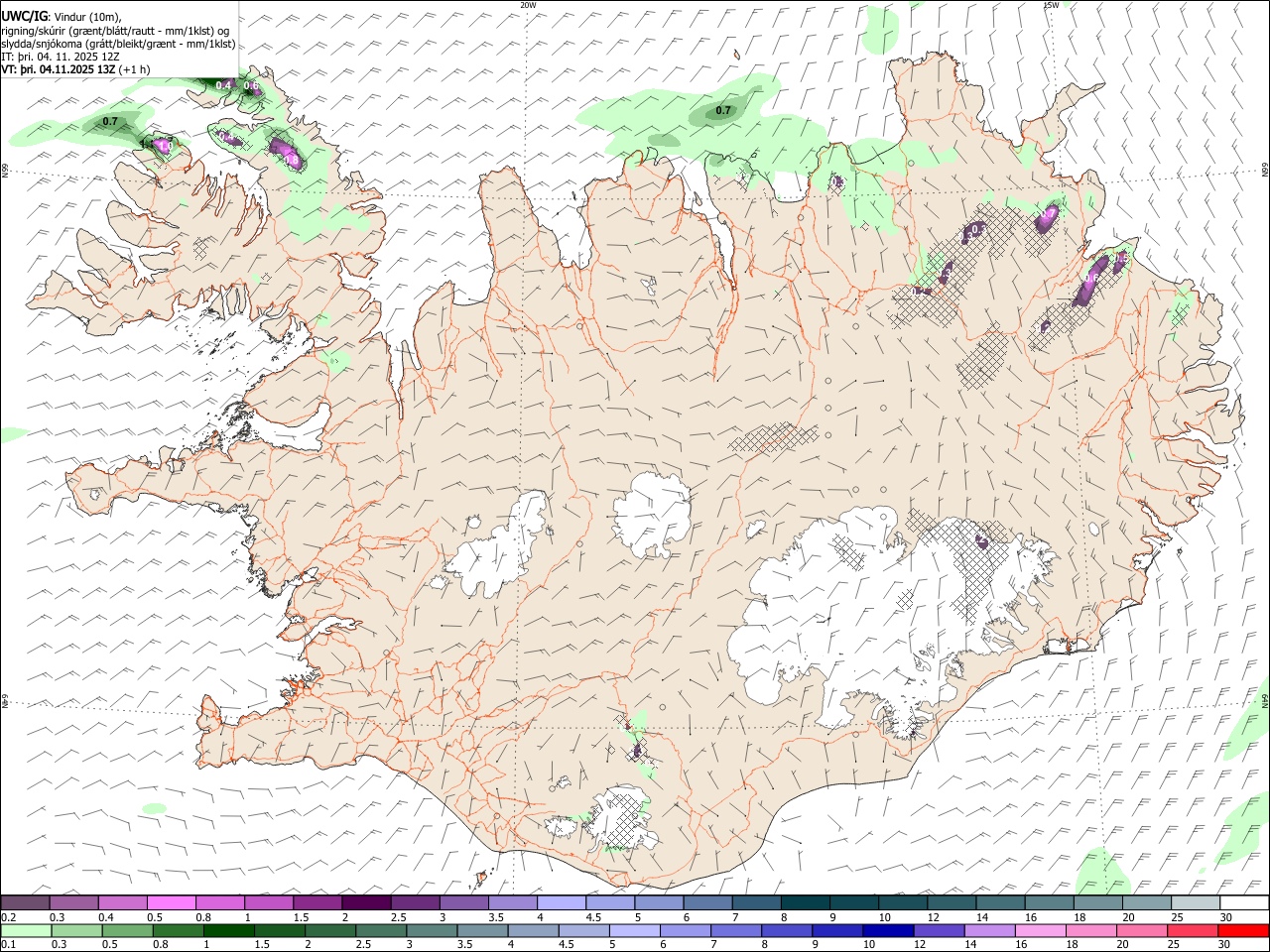
Task: Pick the palest green lower-legend swatch starting at 0.1
Action: click(x=26, y=931)
